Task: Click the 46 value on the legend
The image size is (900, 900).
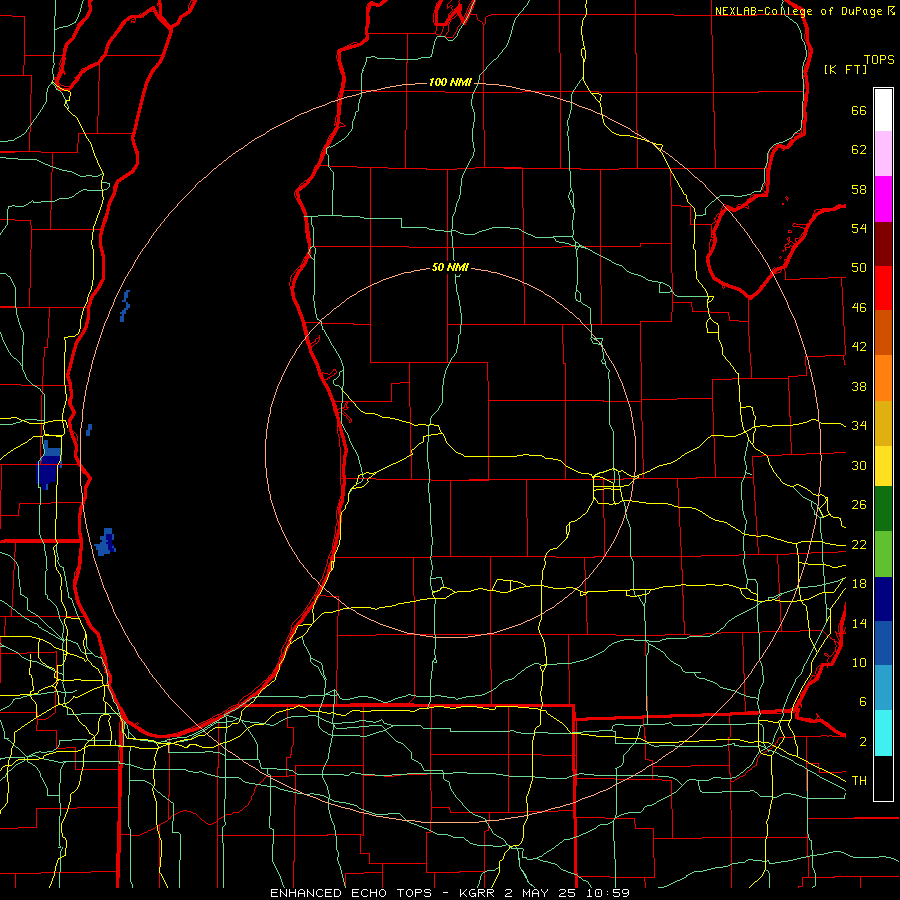Action: (859, 308)
